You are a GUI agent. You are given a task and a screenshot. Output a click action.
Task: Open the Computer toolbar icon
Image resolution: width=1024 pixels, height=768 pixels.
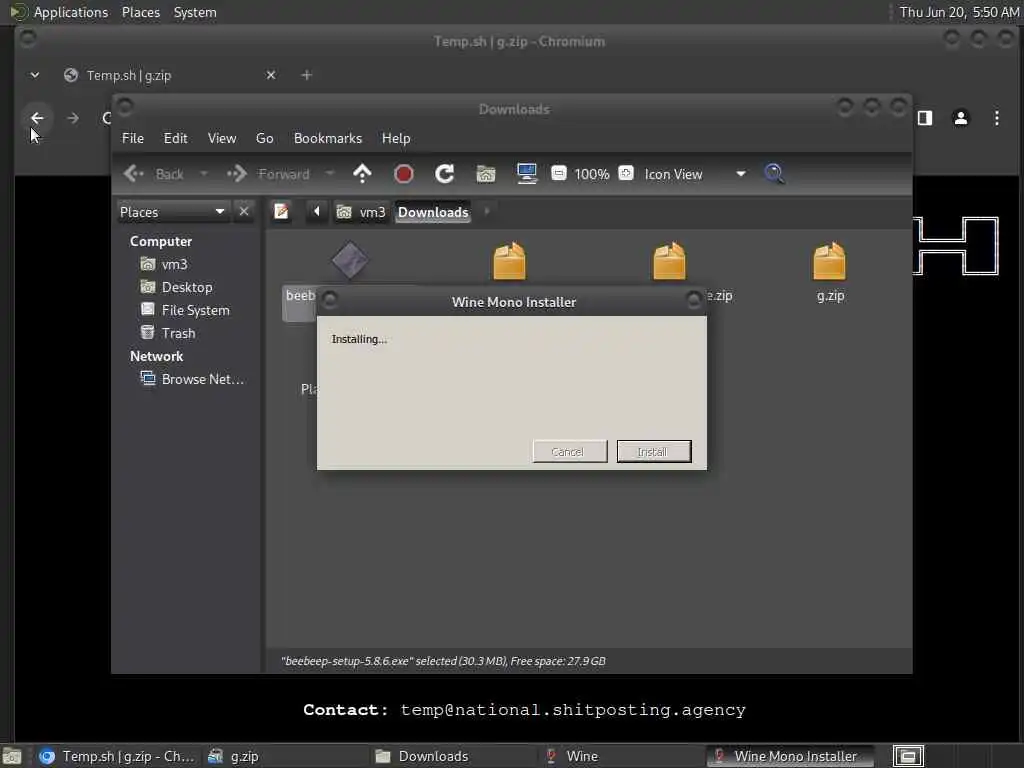tap(527, 174)
